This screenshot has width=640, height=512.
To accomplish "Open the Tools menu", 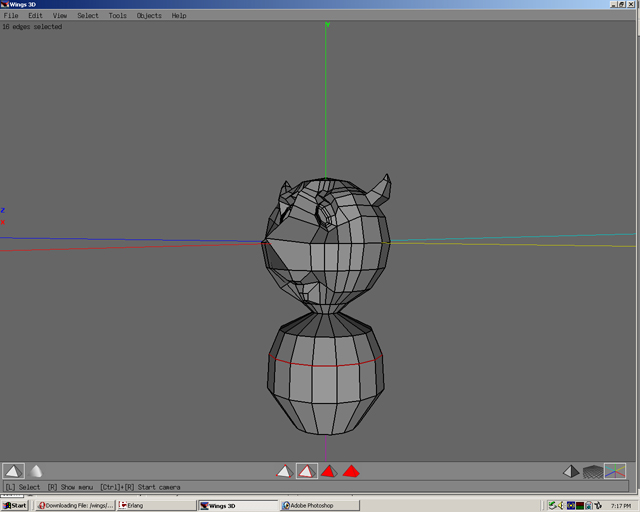I will [x=118, y=16].
